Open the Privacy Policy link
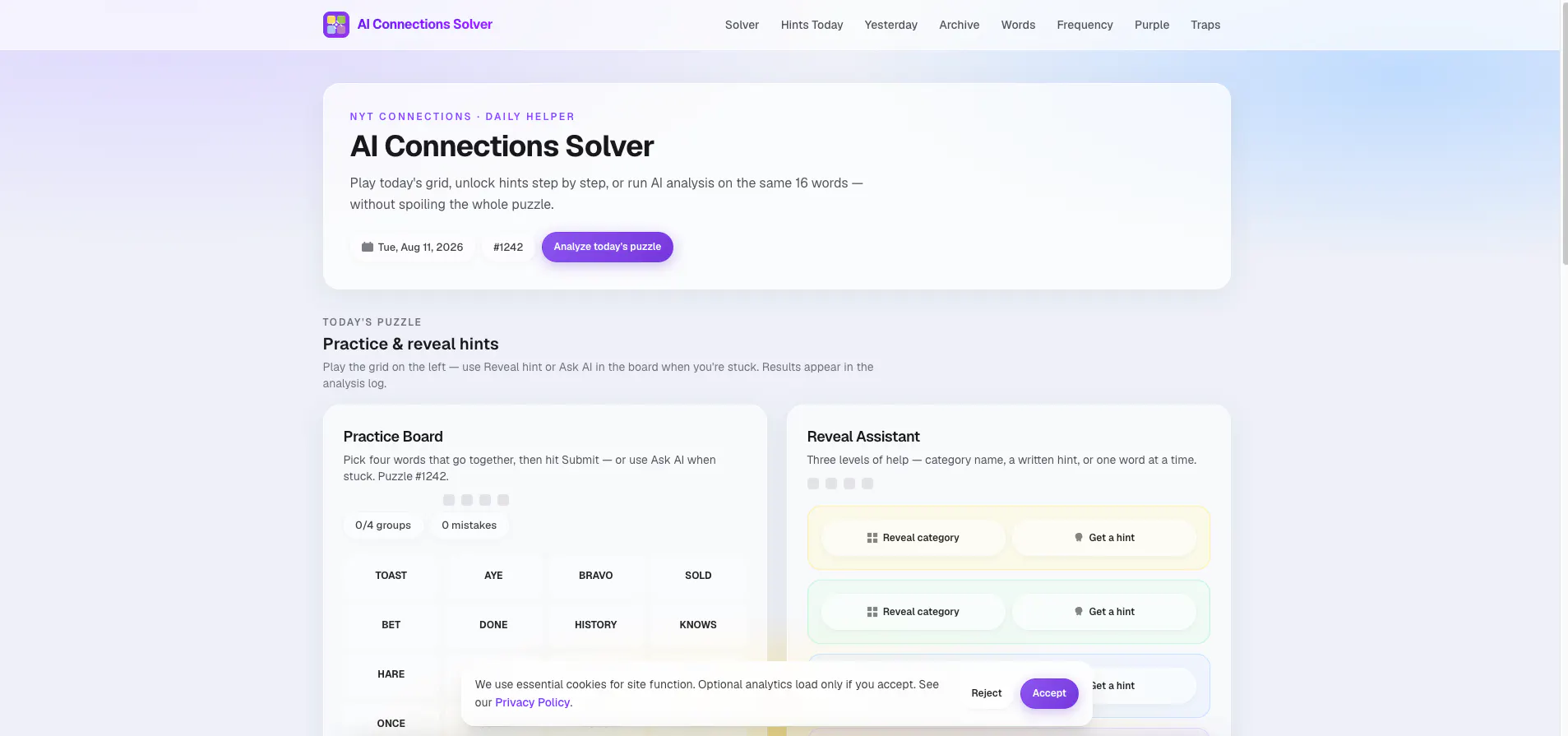 pyautogui.click(x=532, y=702)
